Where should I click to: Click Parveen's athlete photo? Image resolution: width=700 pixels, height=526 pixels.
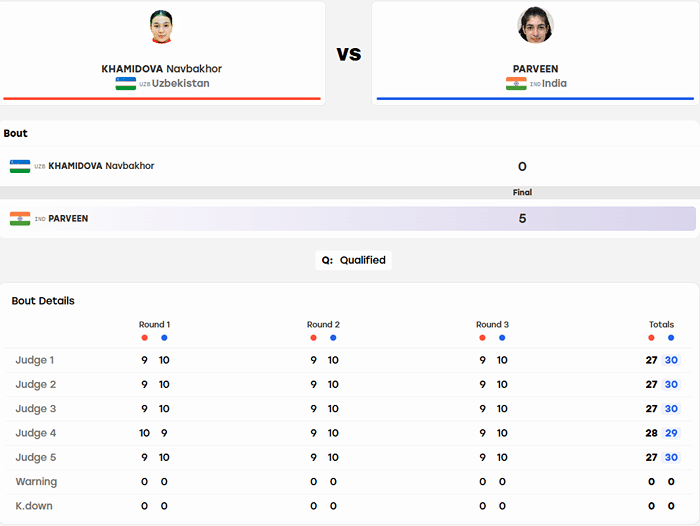click(x=535, y=25)
